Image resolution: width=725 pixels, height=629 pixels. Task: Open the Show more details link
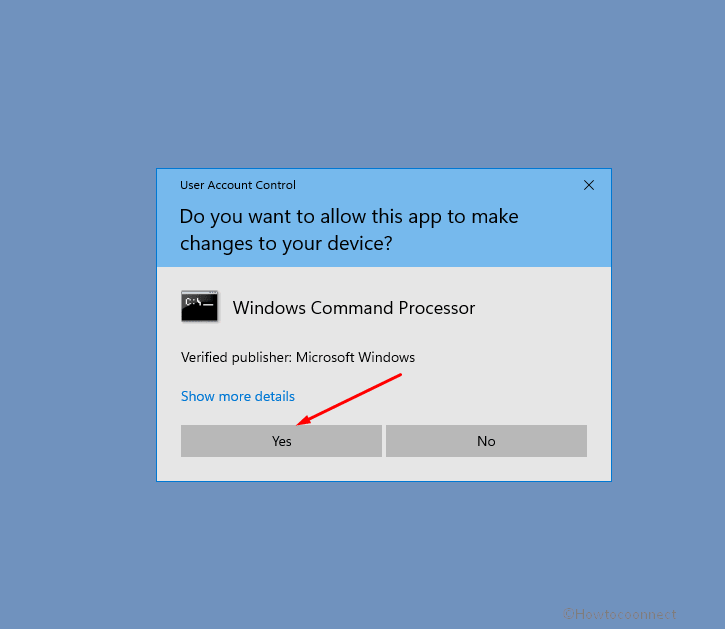[238, 396]
